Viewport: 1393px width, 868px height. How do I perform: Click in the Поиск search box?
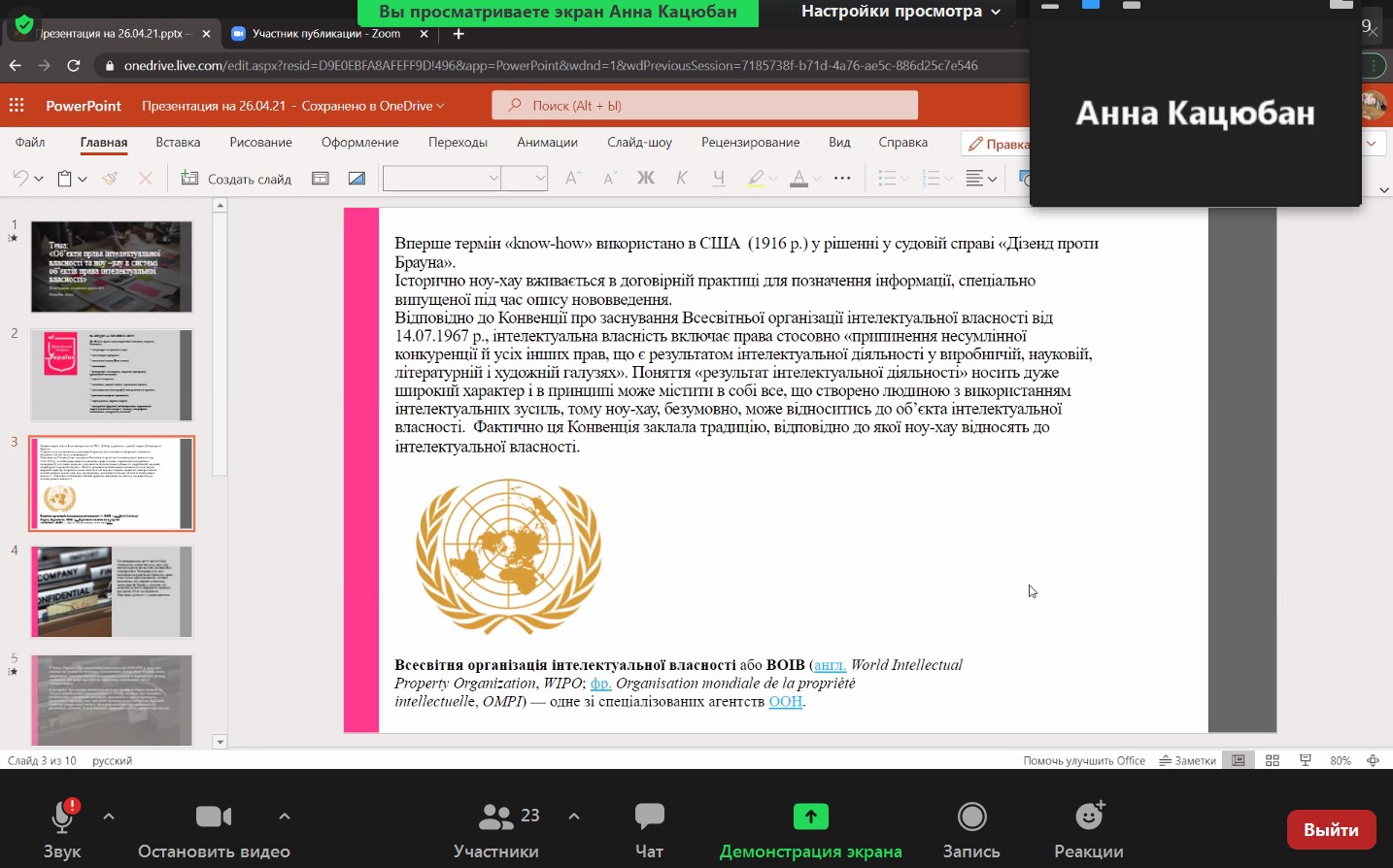tap(704, 105)
